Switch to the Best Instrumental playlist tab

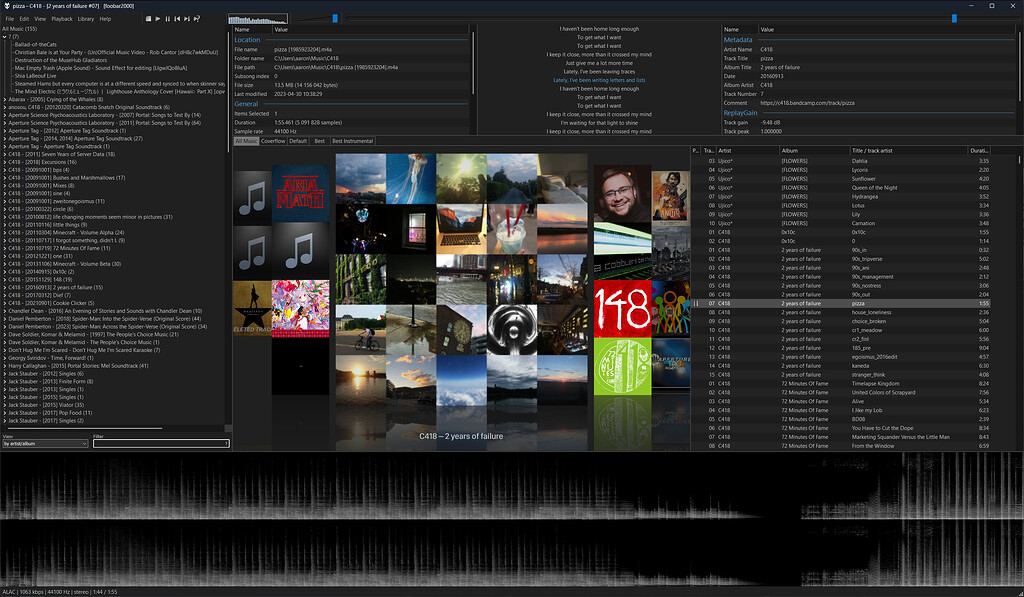pyautogui.click(x=353, y=141)
